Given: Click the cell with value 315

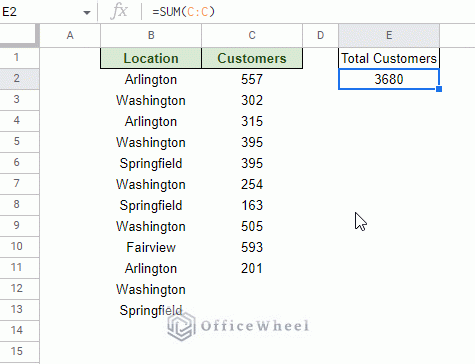Looking at the screenshot, I should click(x=252, y=121).
